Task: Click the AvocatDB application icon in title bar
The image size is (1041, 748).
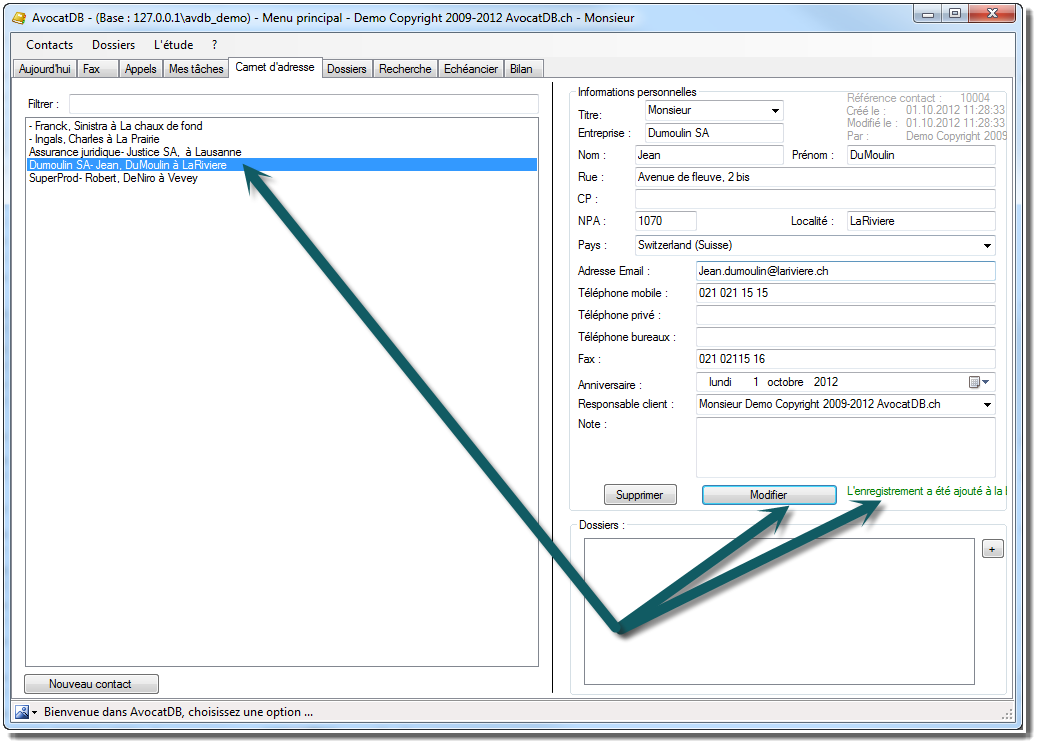Action: click(x=19, y=18)
